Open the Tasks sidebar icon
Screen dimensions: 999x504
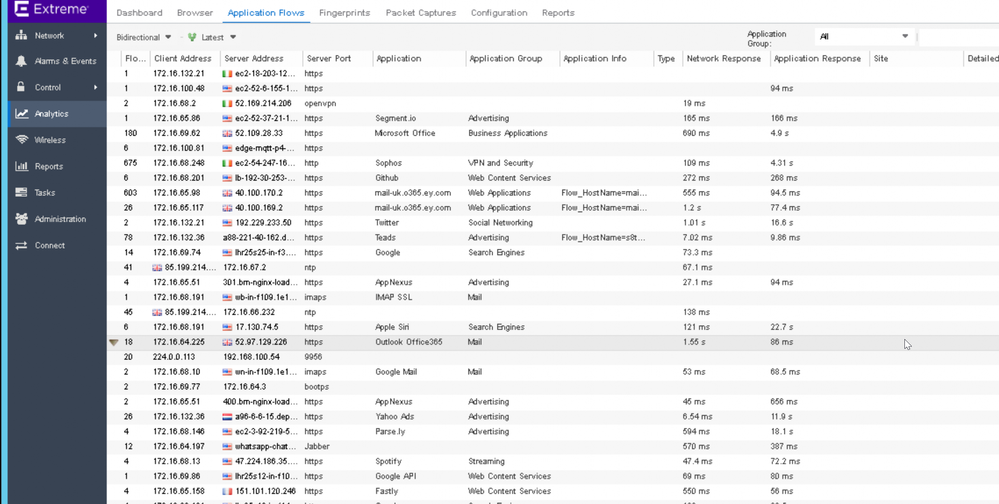point(21,193)
